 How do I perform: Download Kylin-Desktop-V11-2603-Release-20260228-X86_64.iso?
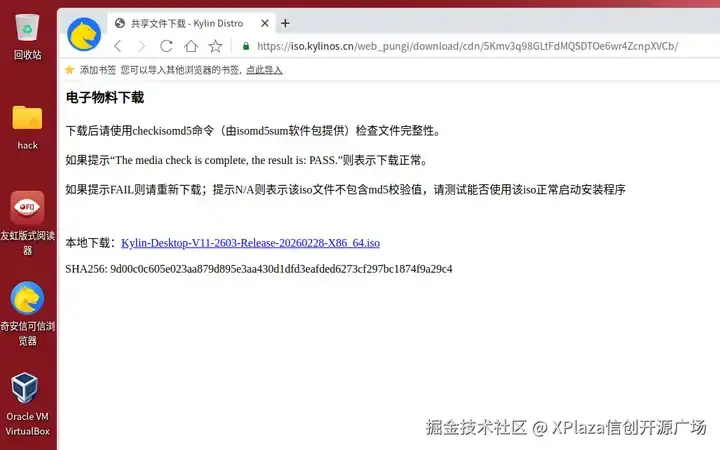pyautogui.click(x=250, y=243)
